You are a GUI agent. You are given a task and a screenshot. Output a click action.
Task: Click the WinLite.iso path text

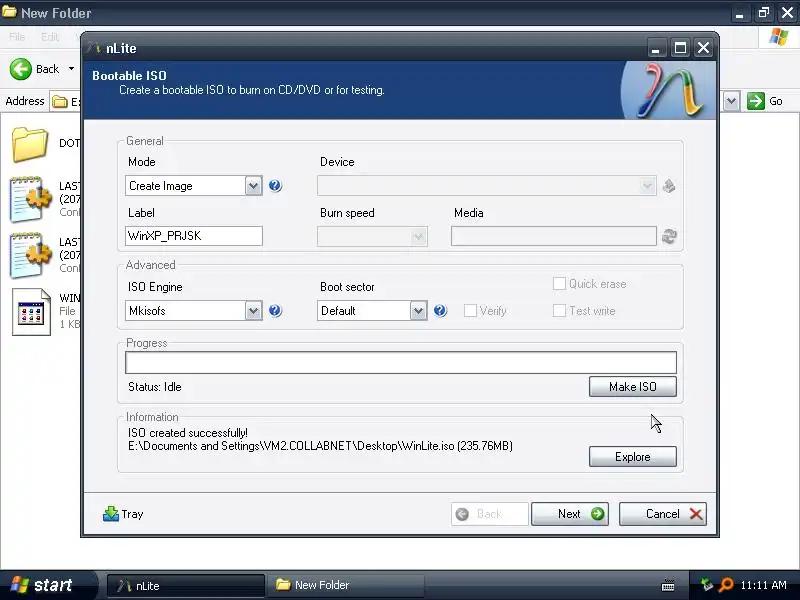click(x=320, y=446)
